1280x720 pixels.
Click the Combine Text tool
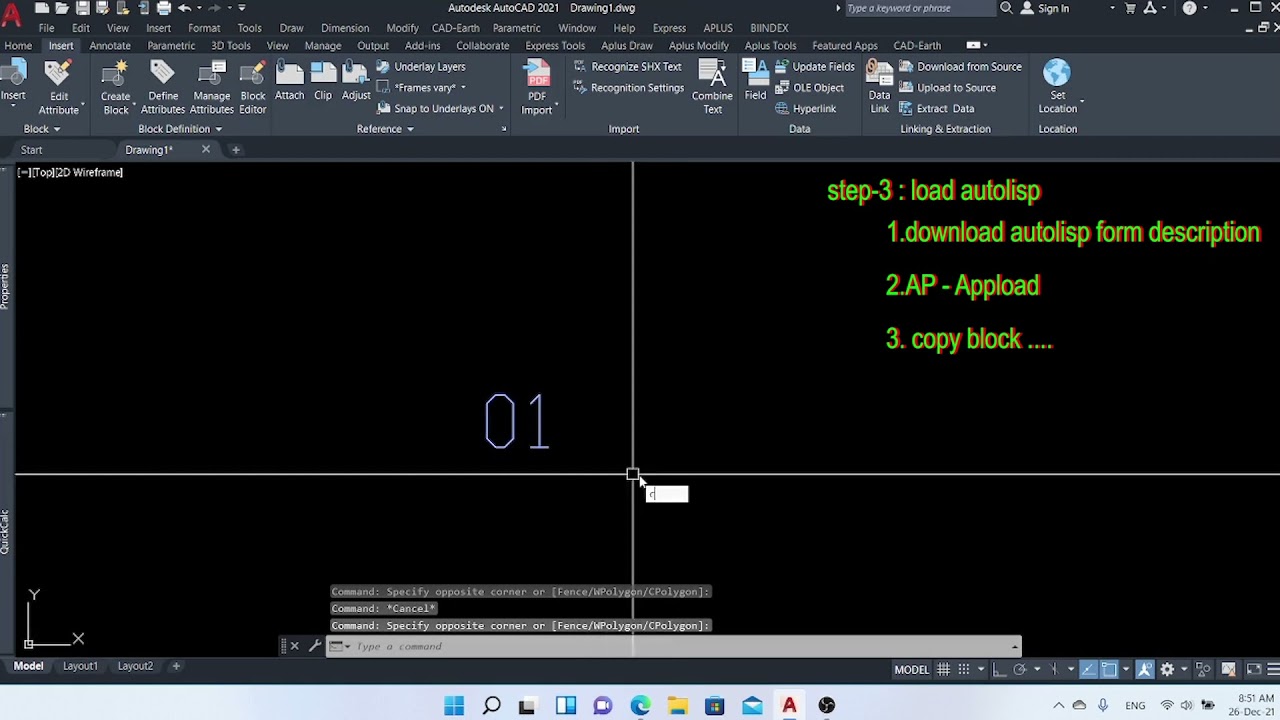coord(712,87)
